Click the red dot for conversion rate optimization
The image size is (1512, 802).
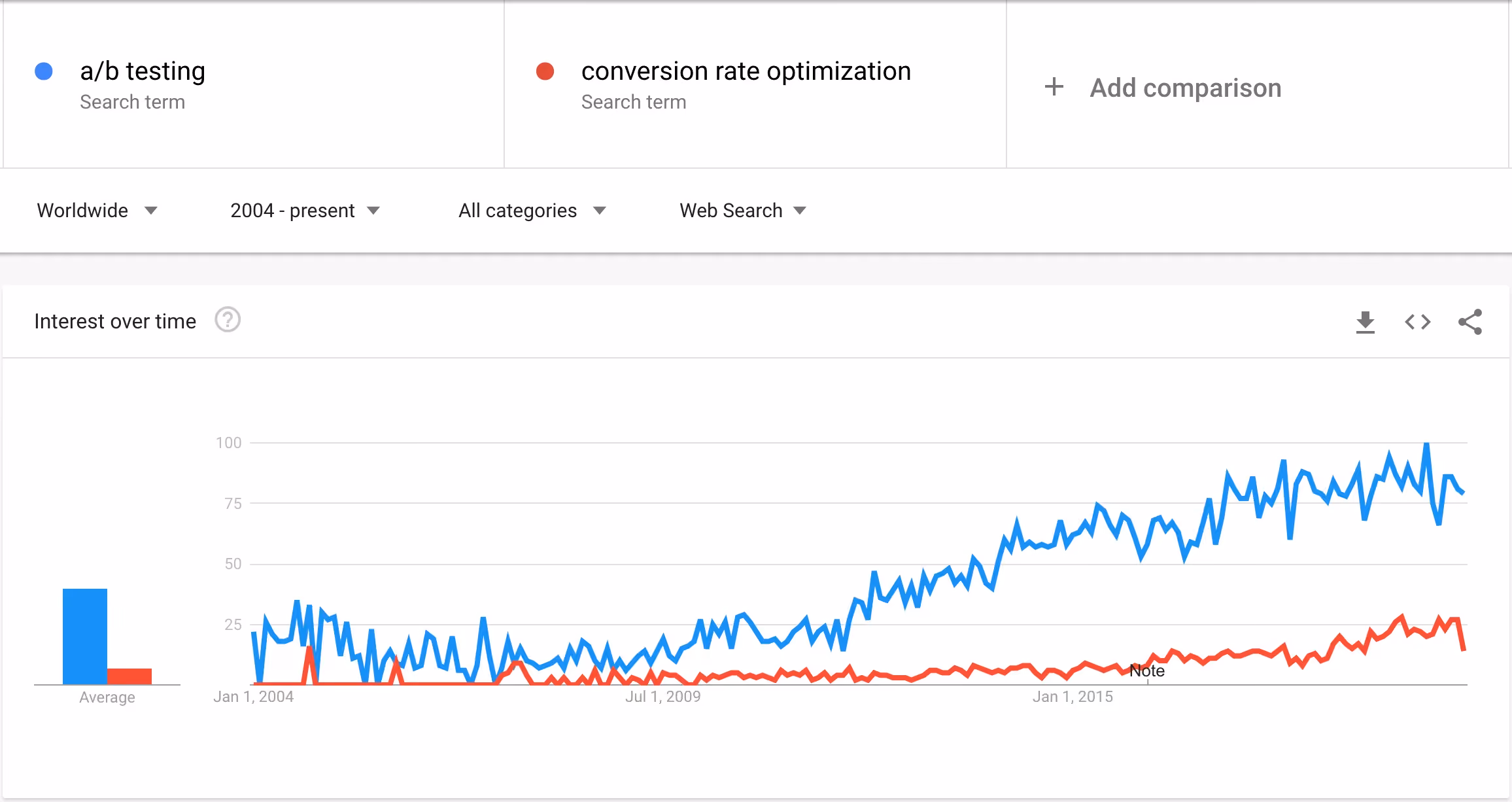(x=545, y=71)
